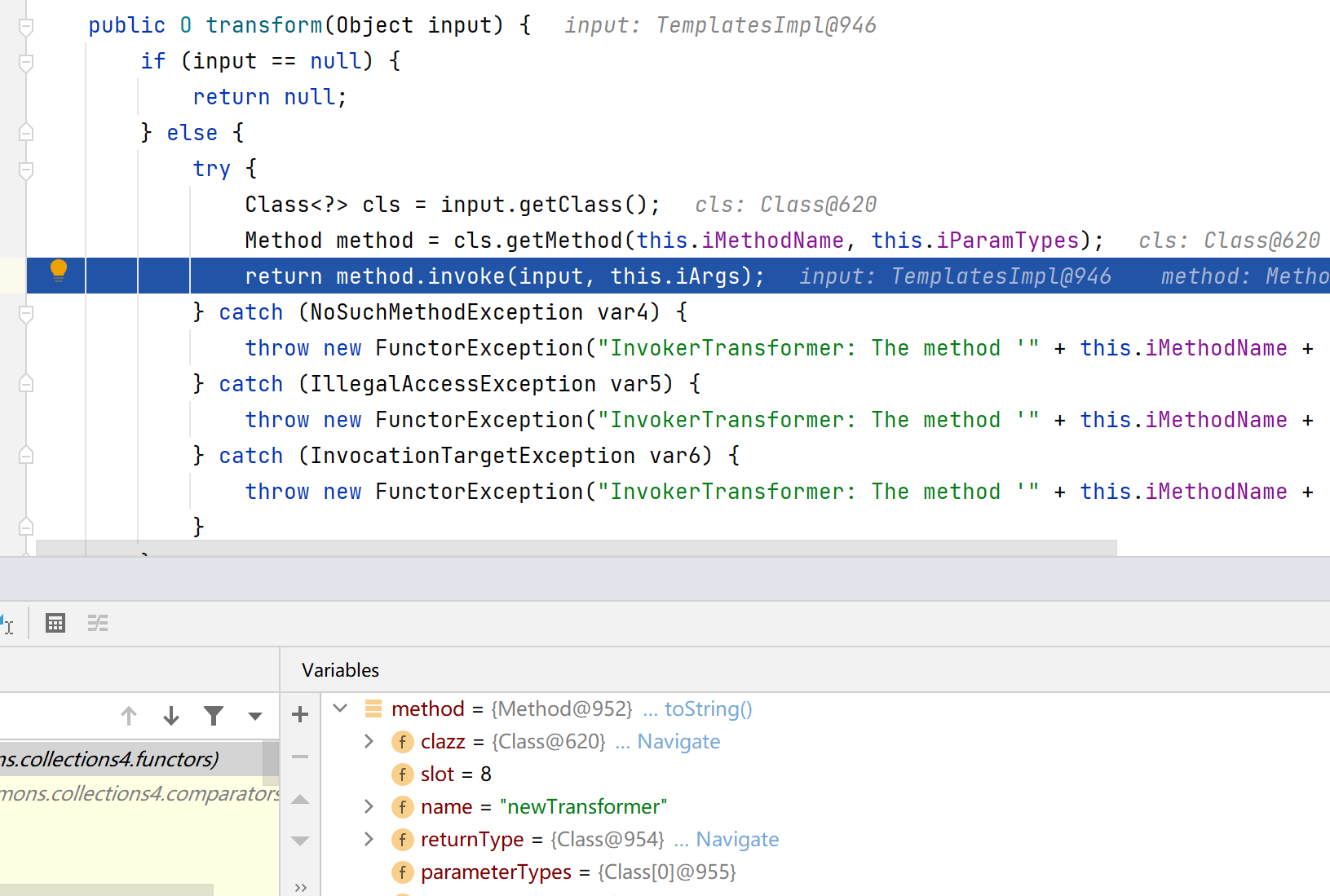Click the return null statement
The height and width of the screenshot is (896, 1330).
(x=270, y=97)
